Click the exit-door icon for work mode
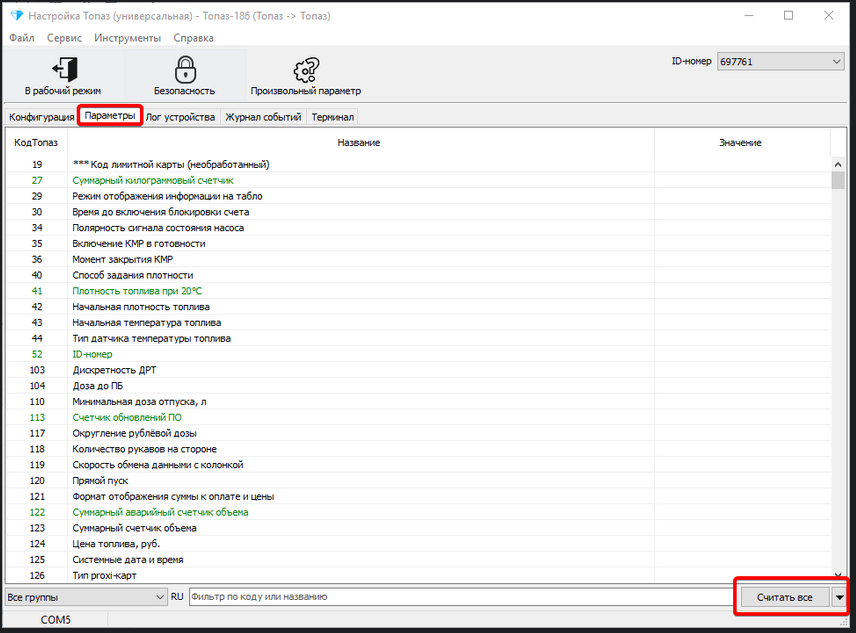 [64, 69]
